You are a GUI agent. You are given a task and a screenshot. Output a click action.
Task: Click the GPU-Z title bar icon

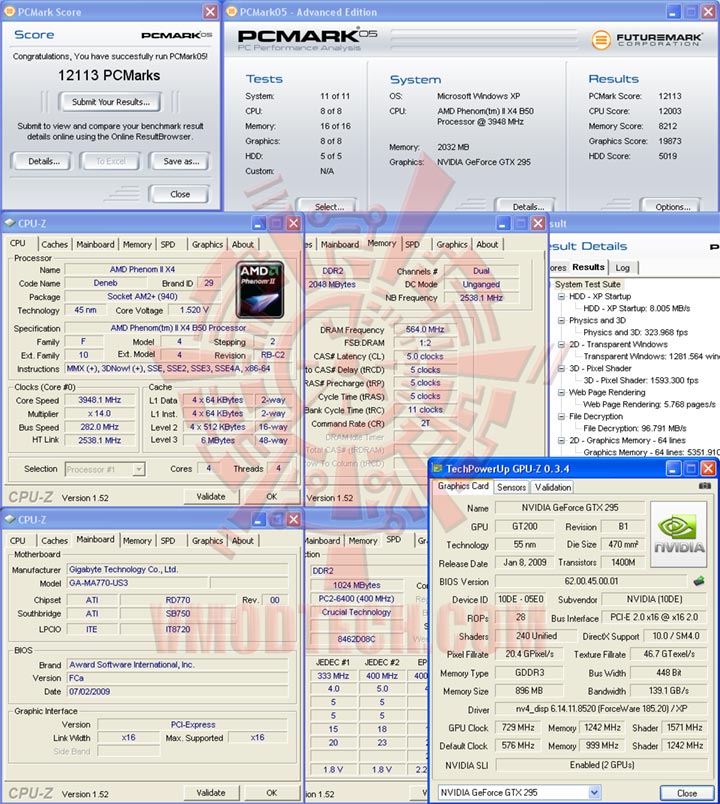(437, 468)
